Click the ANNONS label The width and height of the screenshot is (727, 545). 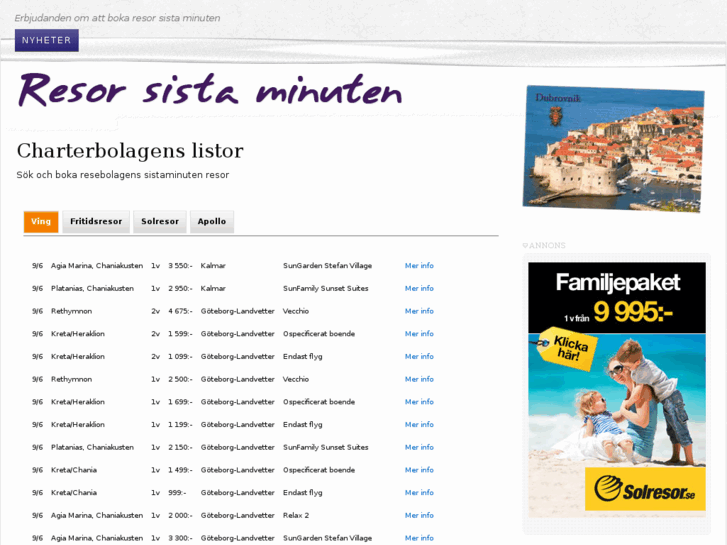pos(547,245)
